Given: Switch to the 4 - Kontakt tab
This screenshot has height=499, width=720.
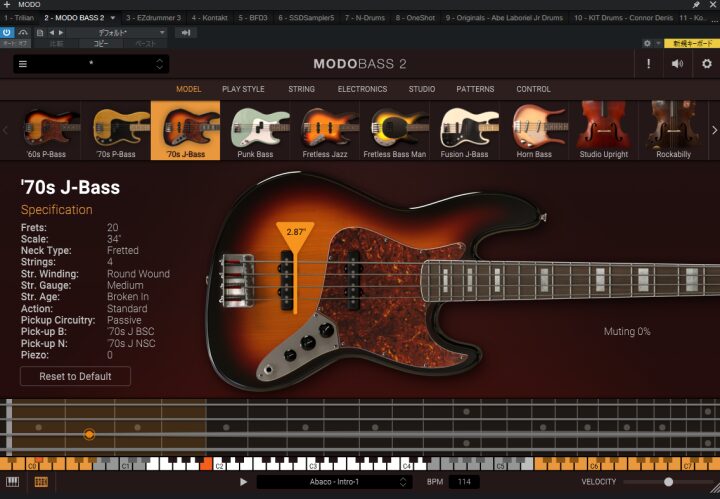Looking at the screenshot, I should 209,18.
